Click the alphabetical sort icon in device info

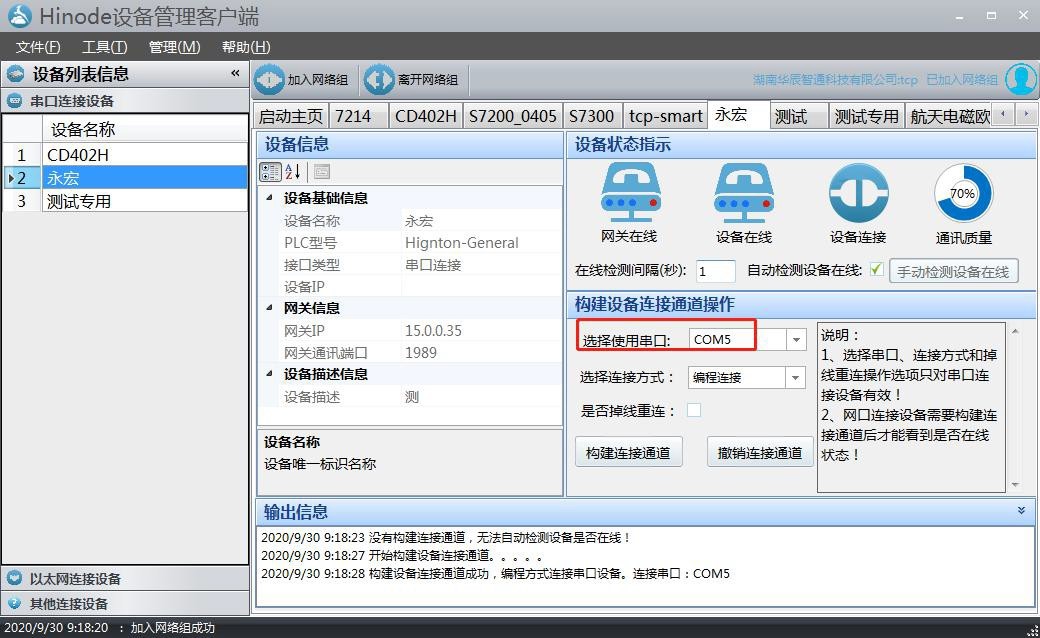tap(290, 172)
